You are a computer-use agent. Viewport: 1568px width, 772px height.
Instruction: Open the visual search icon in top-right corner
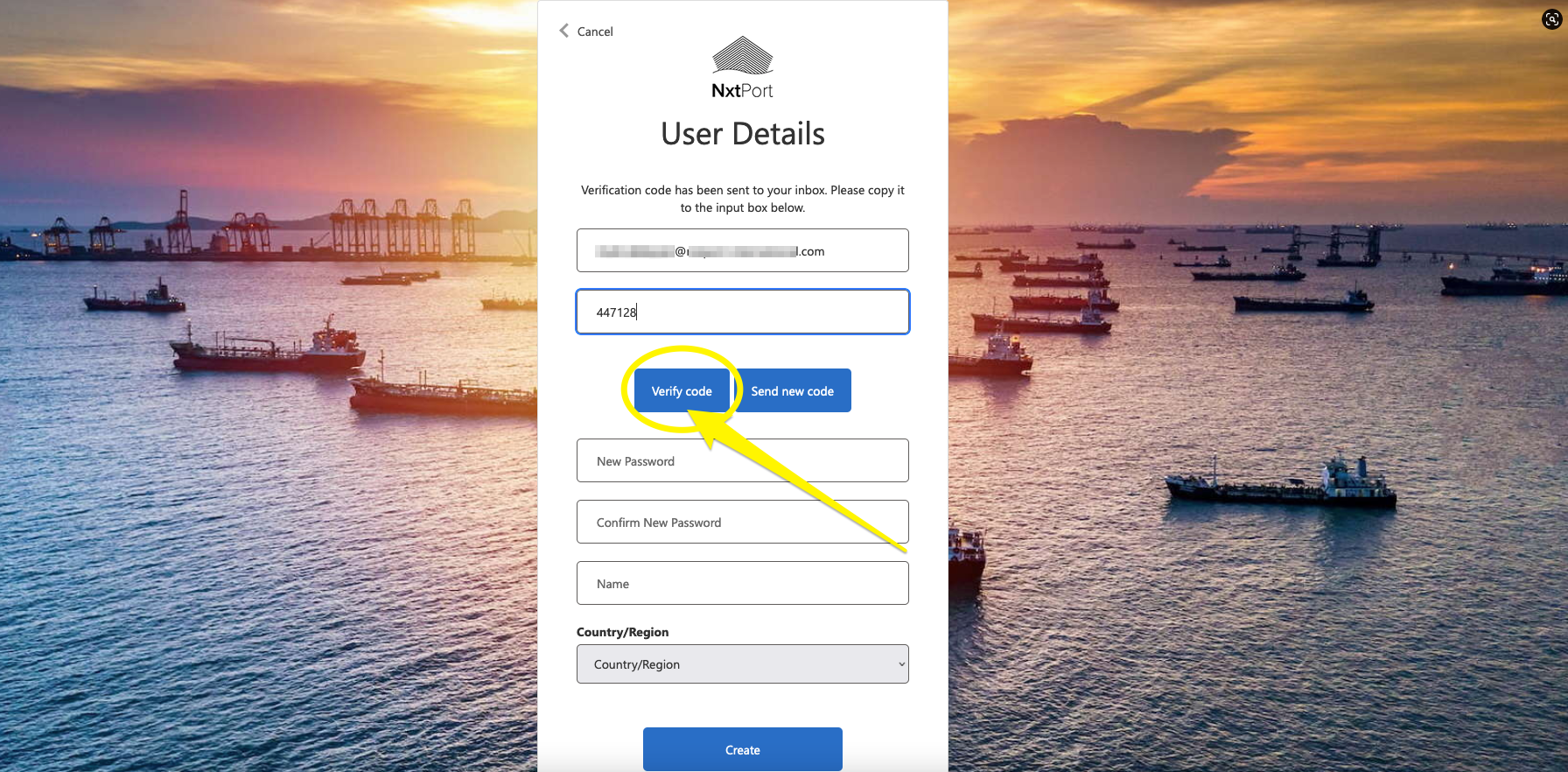1551,19
